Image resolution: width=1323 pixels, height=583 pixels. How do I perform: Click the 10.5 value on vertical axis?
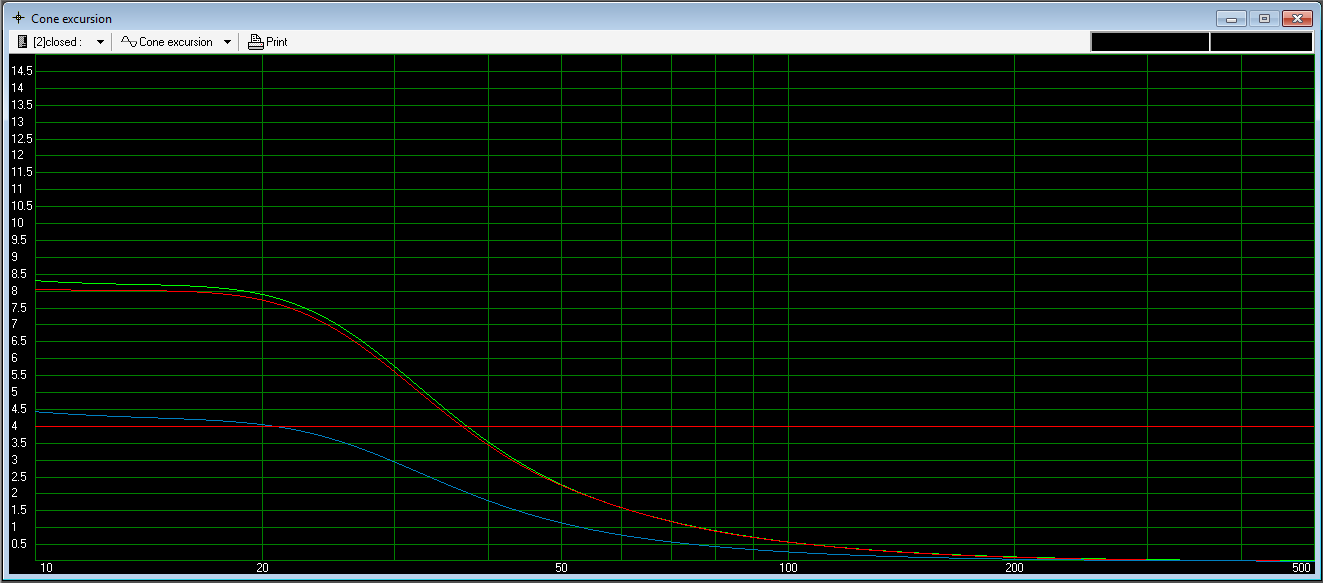click(22, 206)
